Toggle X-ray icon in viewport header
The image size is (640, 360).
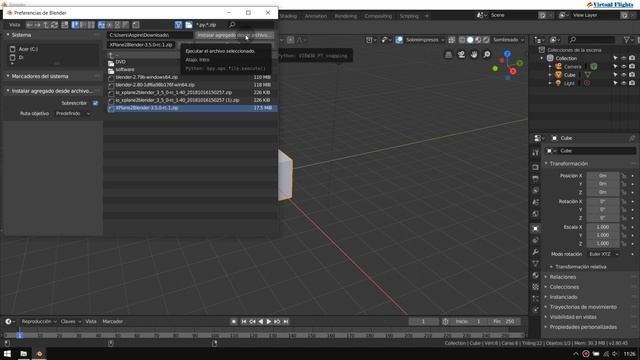coord(451,40)
